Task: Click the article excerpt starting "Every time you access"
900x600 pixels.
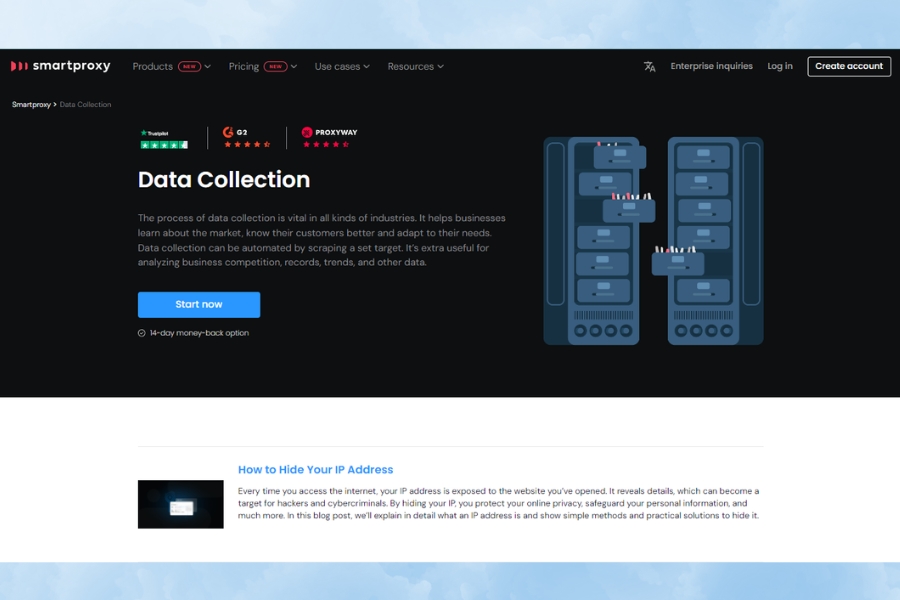Action: click(x=498, y=503)
